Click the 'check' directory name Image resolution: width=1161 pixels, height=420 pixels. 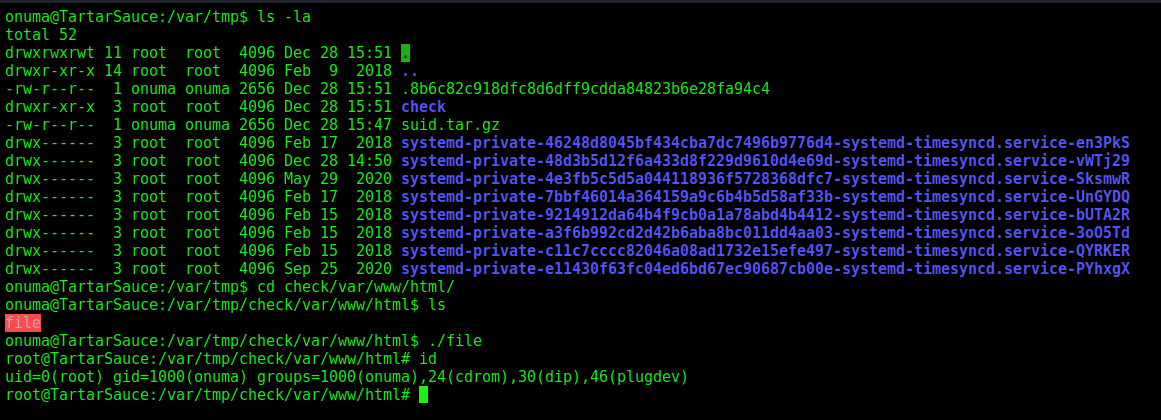424,107
